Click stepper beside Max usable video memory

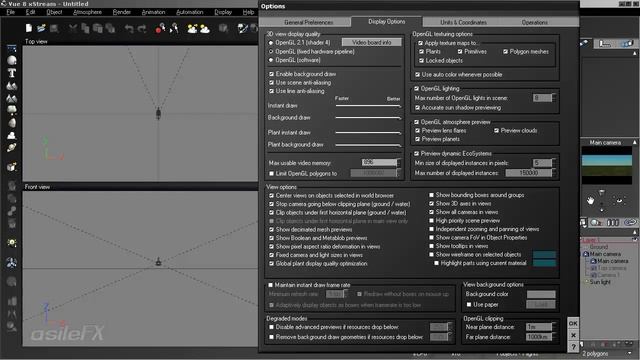coord(398,162)
